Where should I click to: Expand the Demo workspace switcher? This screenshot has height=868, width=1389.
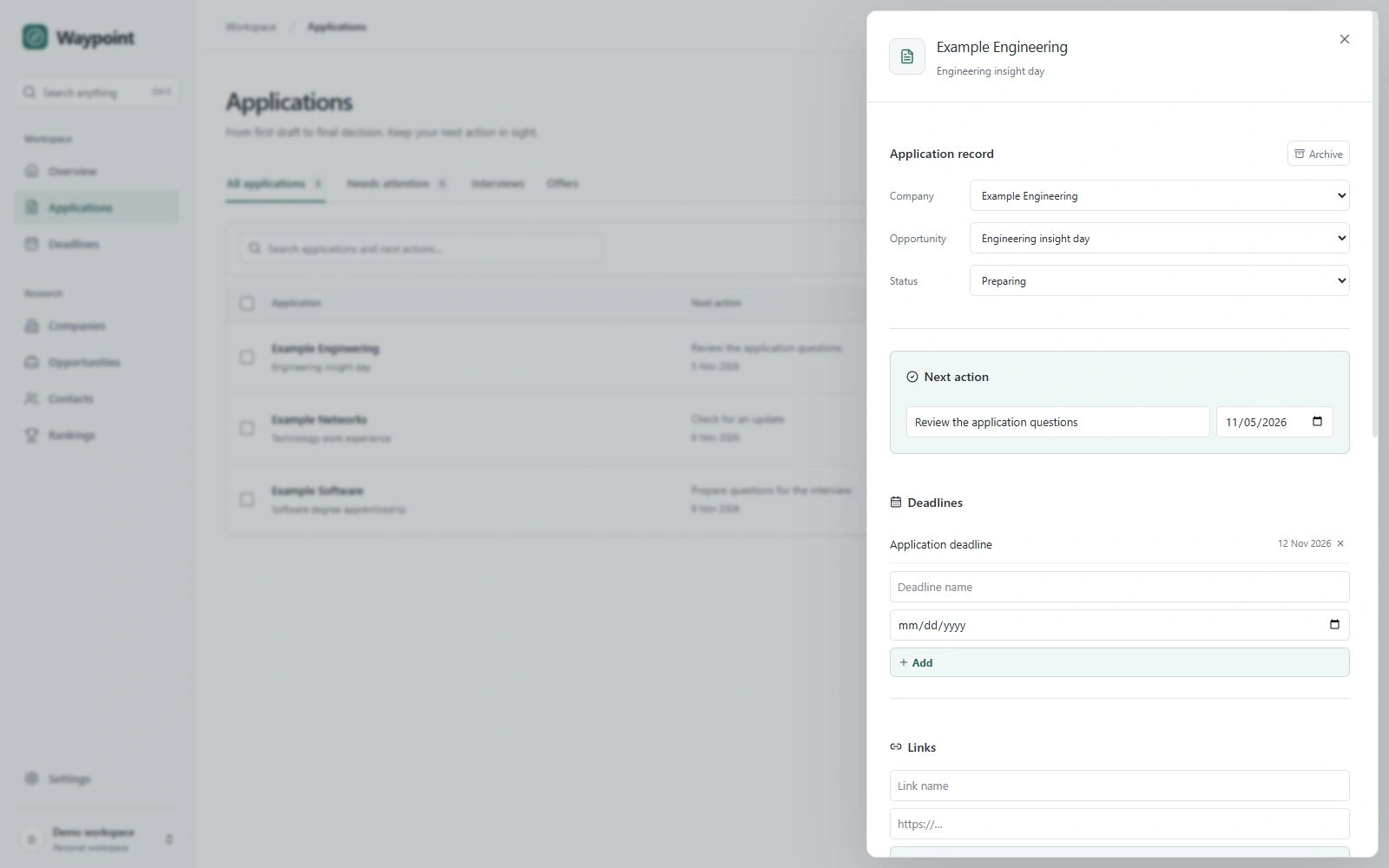click(96, 839)
